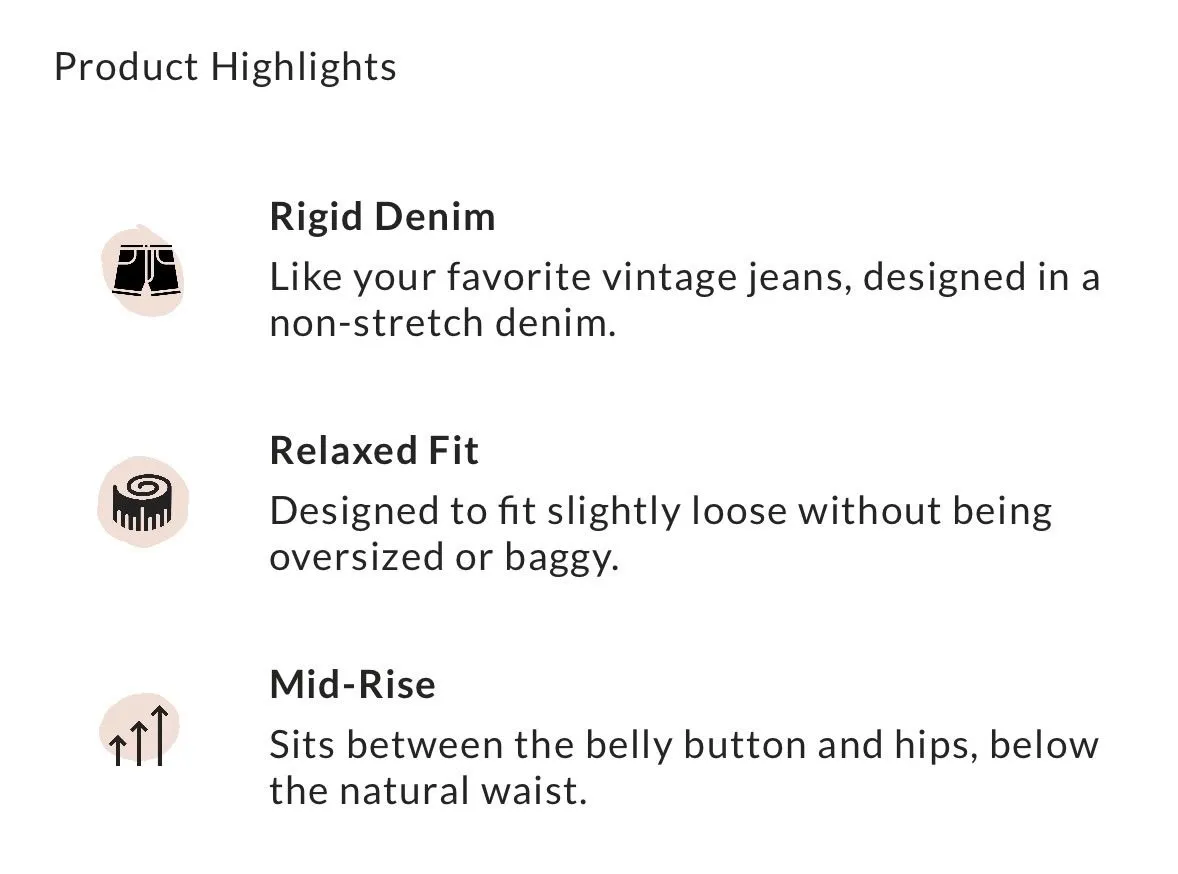Click the 'the natural waist.' text
This screenshot has width=1178, height=874.
428,791
